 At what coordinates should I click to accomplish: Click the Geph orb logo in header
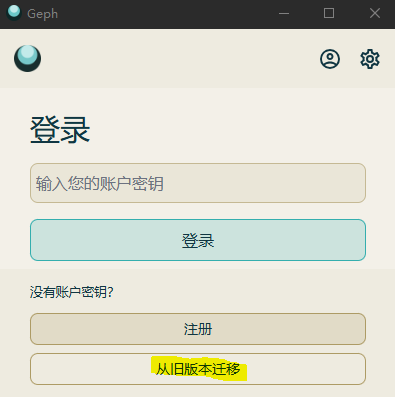[x=27, y=59]
